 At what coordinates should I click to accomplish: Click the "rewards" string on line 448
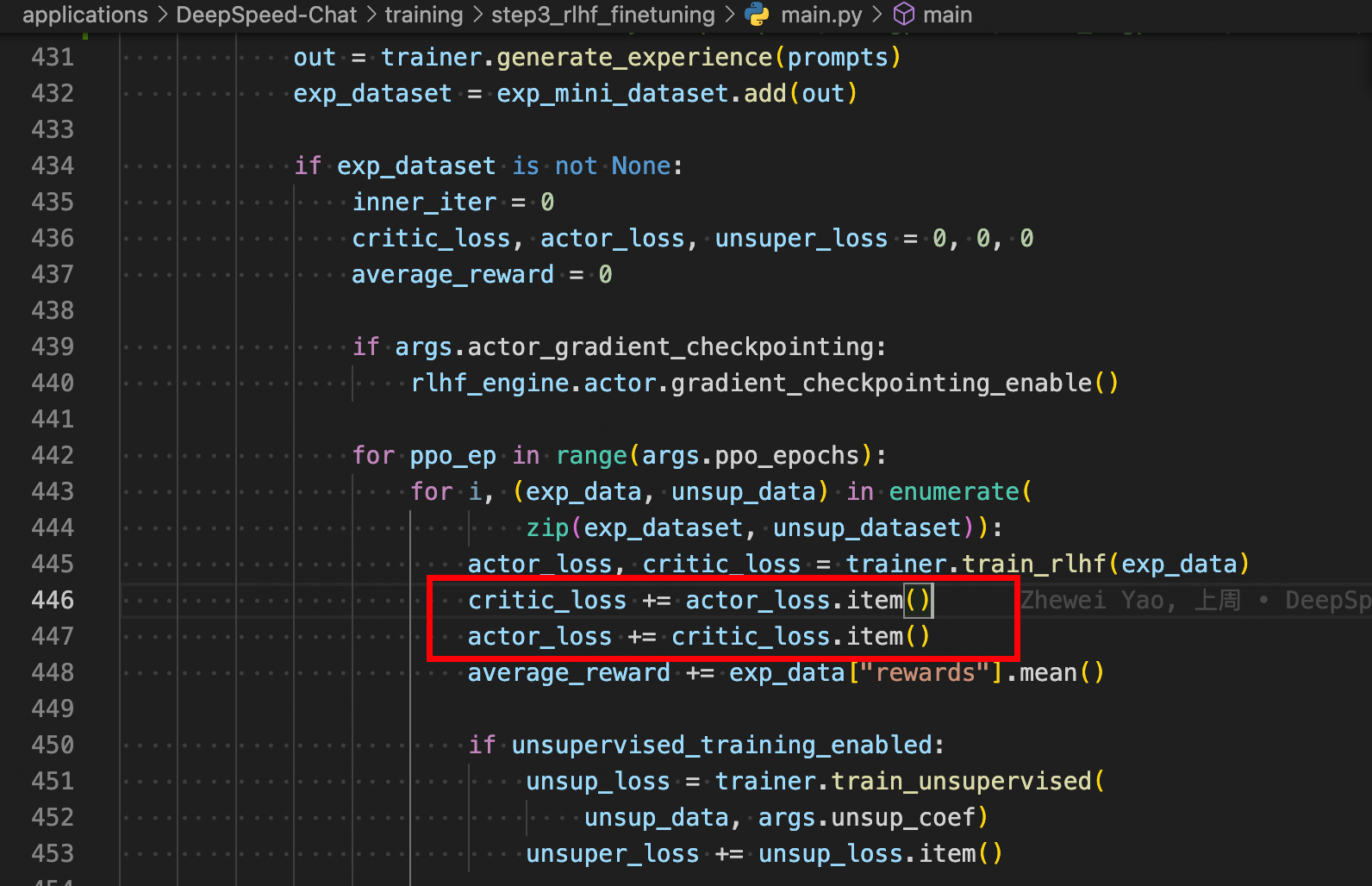click(925, 673)
